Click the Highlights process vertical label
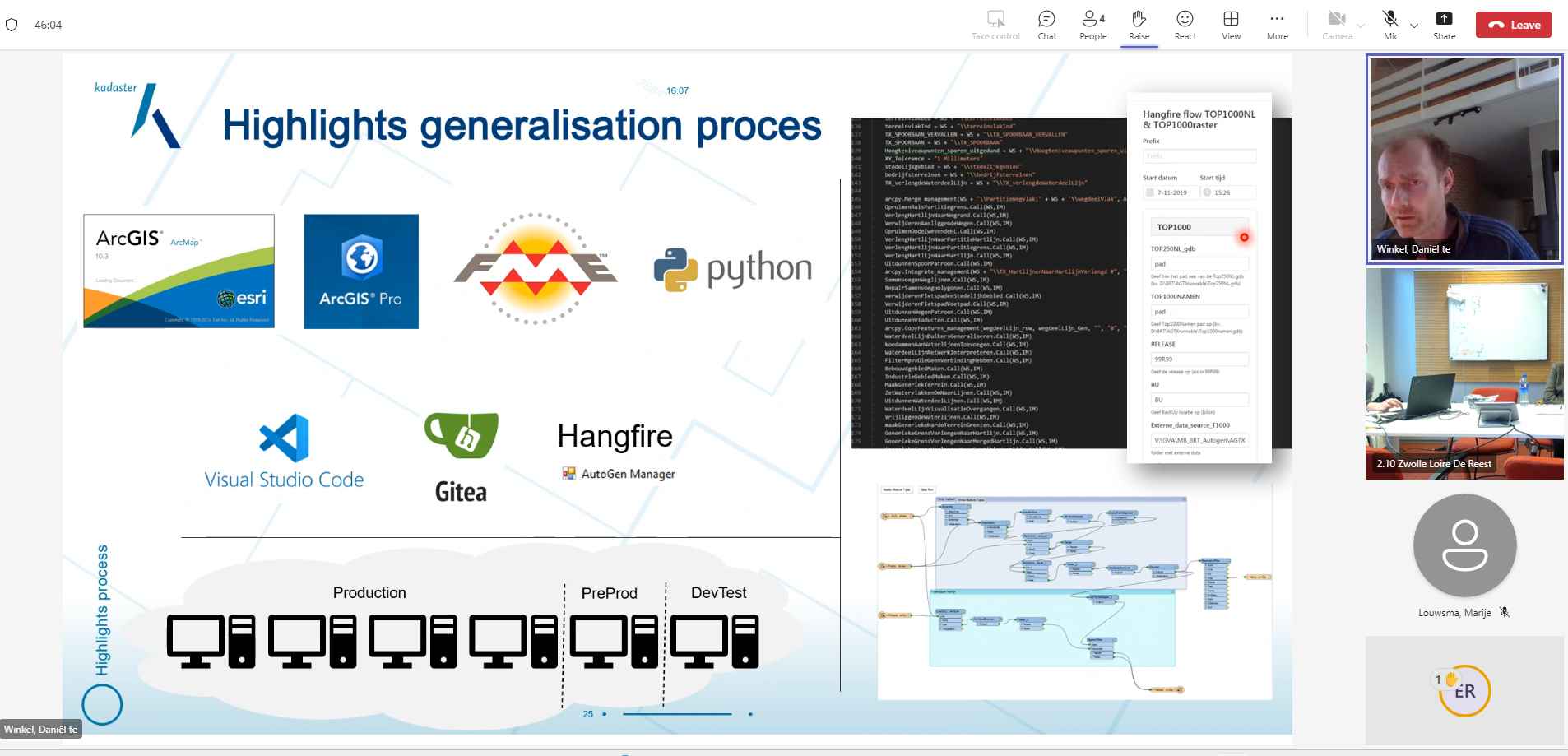 point(102,610)
